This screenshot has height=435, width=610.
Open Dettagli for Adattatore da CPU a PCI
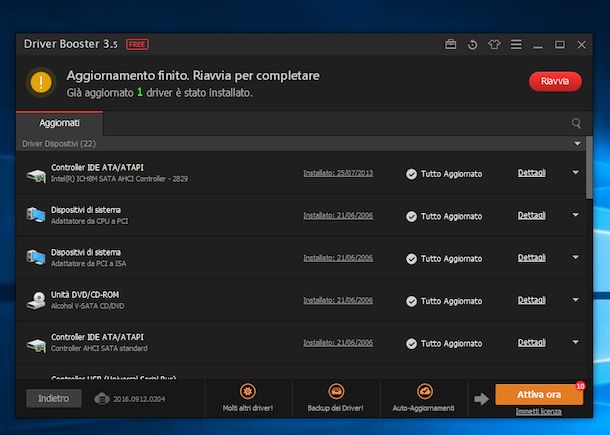click(531, 215)
